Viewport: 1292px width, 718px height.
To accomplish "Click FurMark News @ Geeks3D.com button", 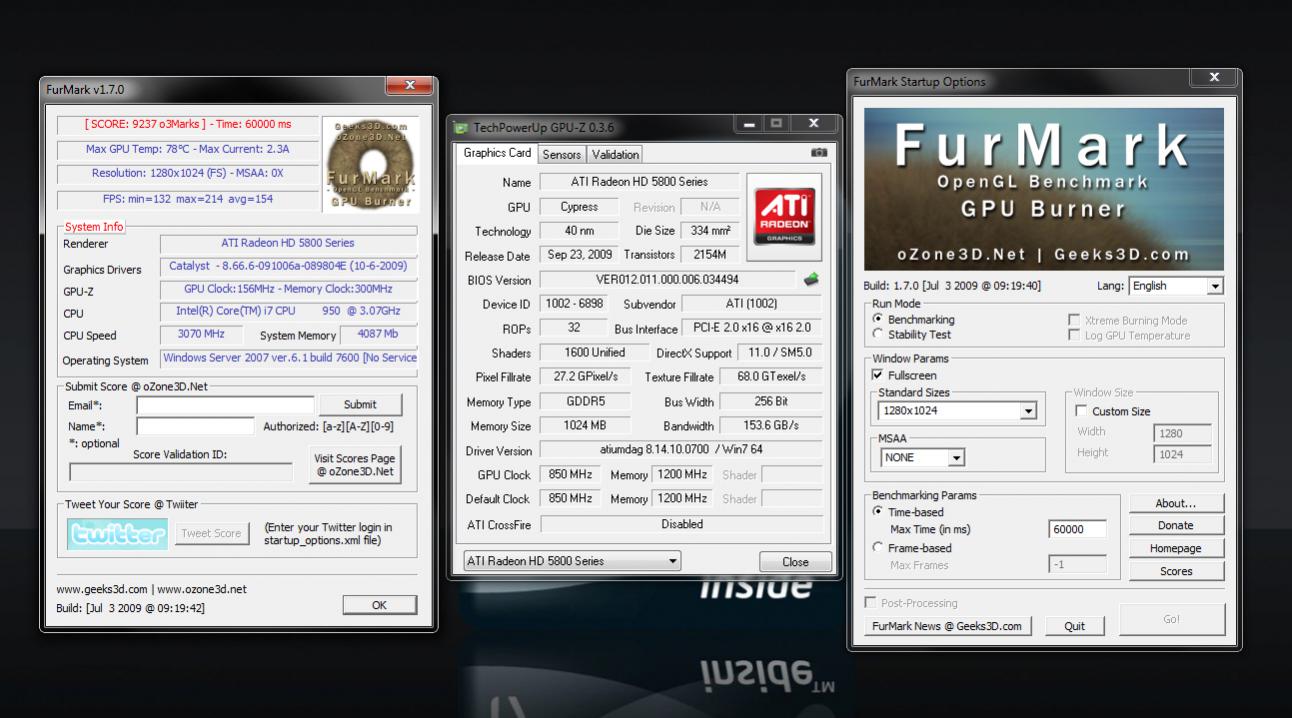I will tap(947, 626).
